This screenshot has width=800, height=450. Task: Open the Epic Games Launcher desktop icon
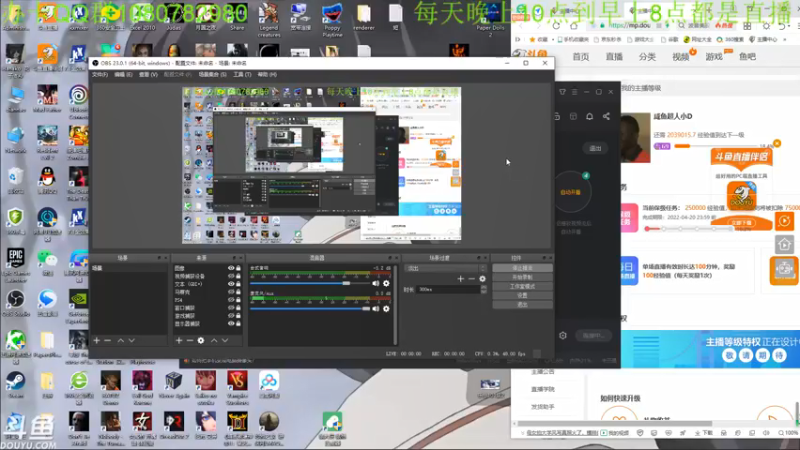tap(15, 264)
